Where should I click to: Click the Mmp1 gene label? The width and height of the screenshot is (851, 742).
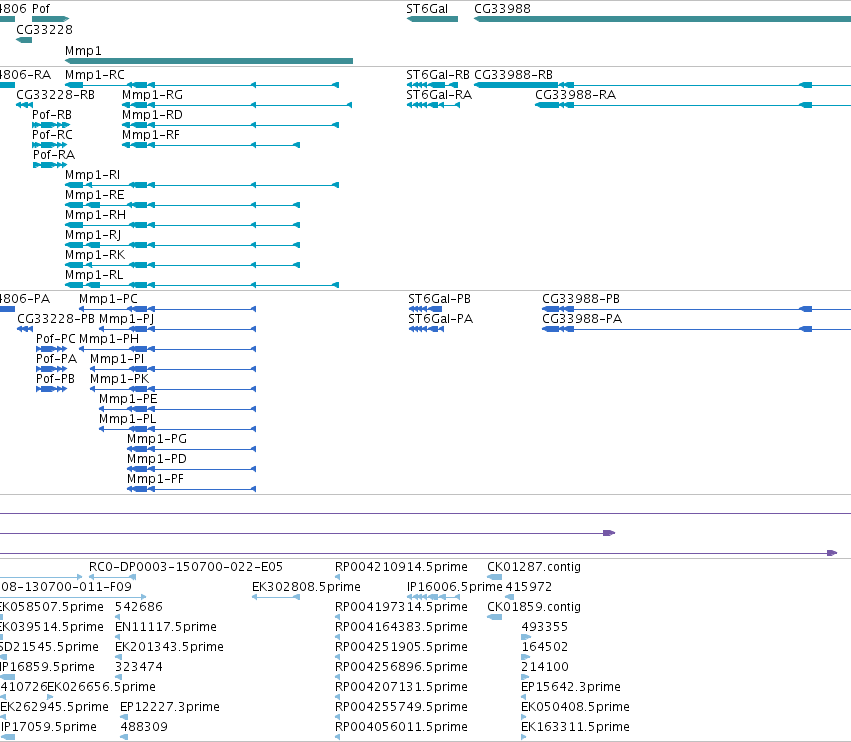coord(83,51)
